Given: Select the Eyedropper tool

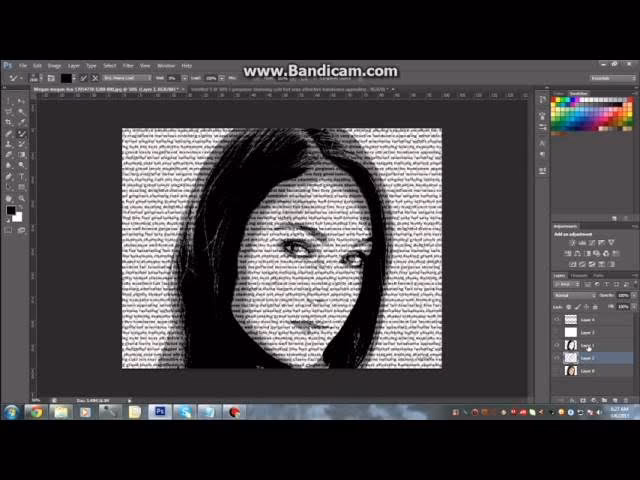Looking at the screenshot, I should coord(21,123).
